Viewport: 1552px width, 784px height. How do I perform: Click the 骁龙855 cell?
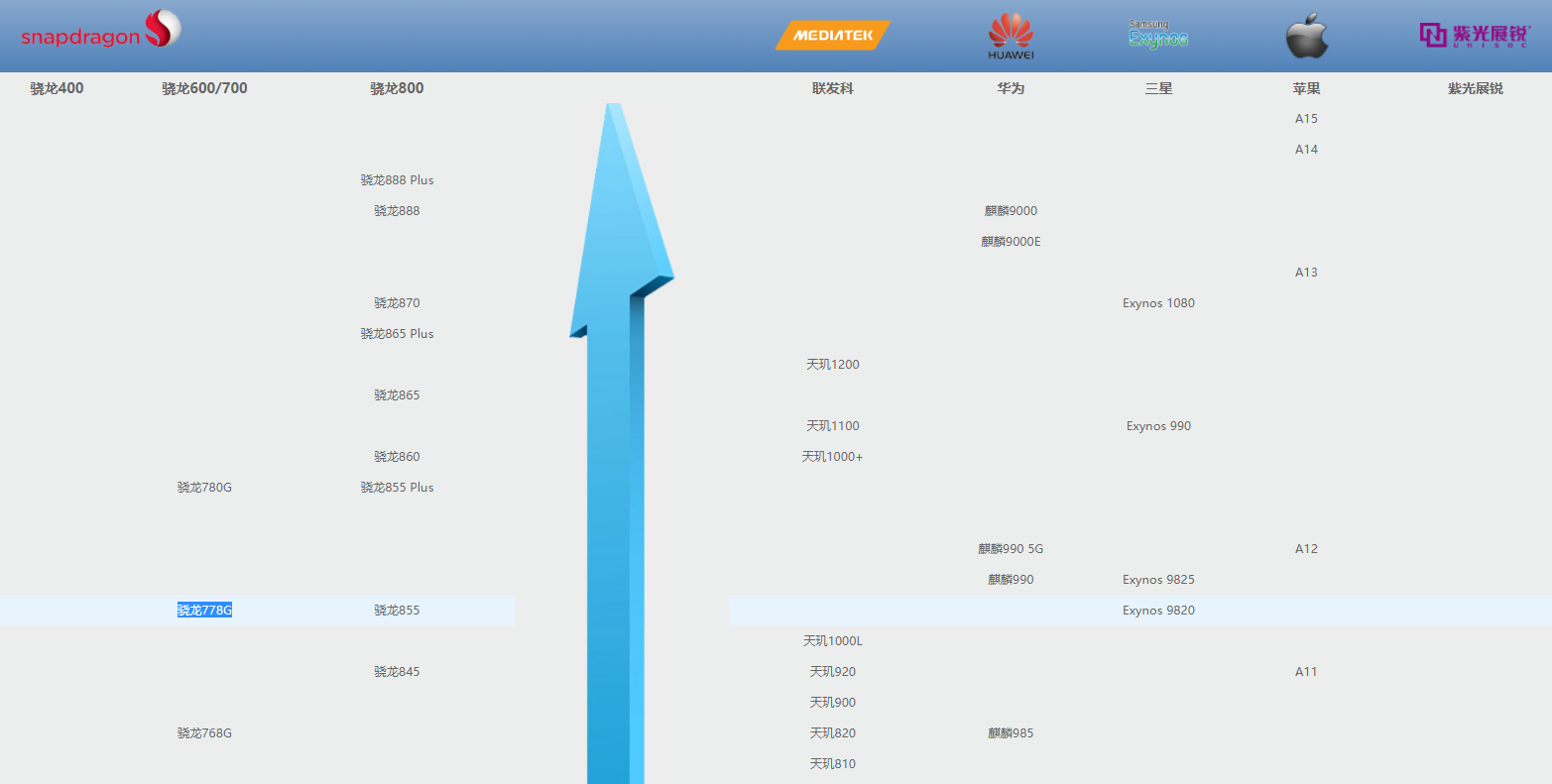397,611
